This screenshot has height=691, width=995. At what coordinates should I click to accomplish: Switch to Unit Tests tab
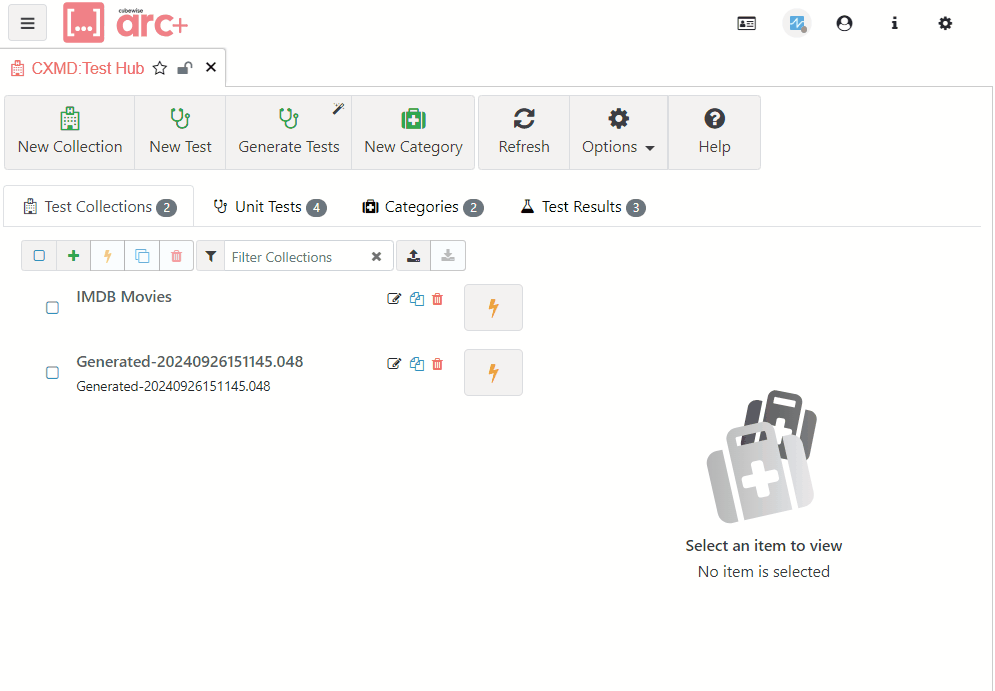pyautogui.click(x=270, y=207)
